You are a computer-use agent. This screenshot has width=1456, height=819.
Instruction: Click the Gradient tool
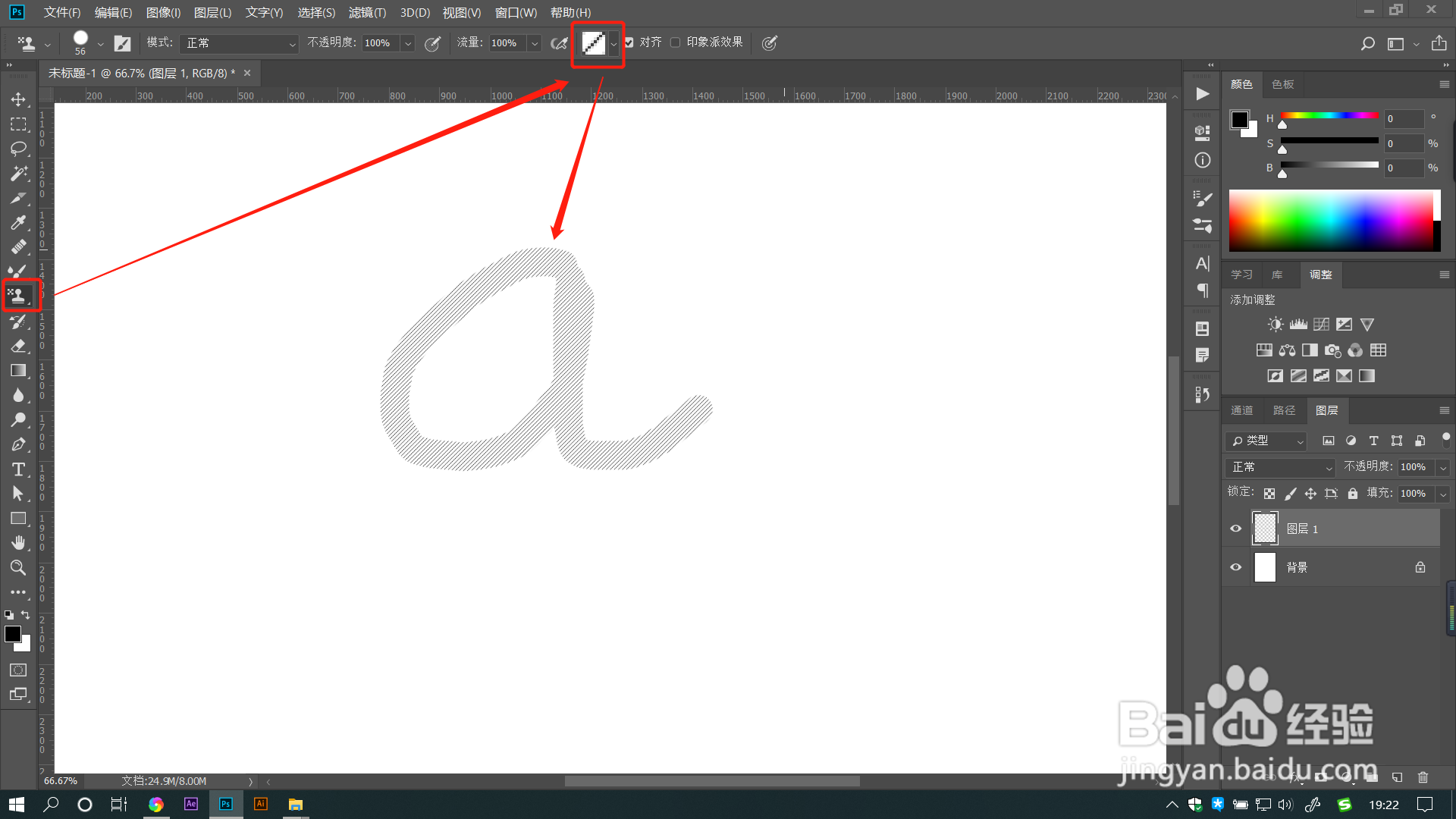[18, 371]
